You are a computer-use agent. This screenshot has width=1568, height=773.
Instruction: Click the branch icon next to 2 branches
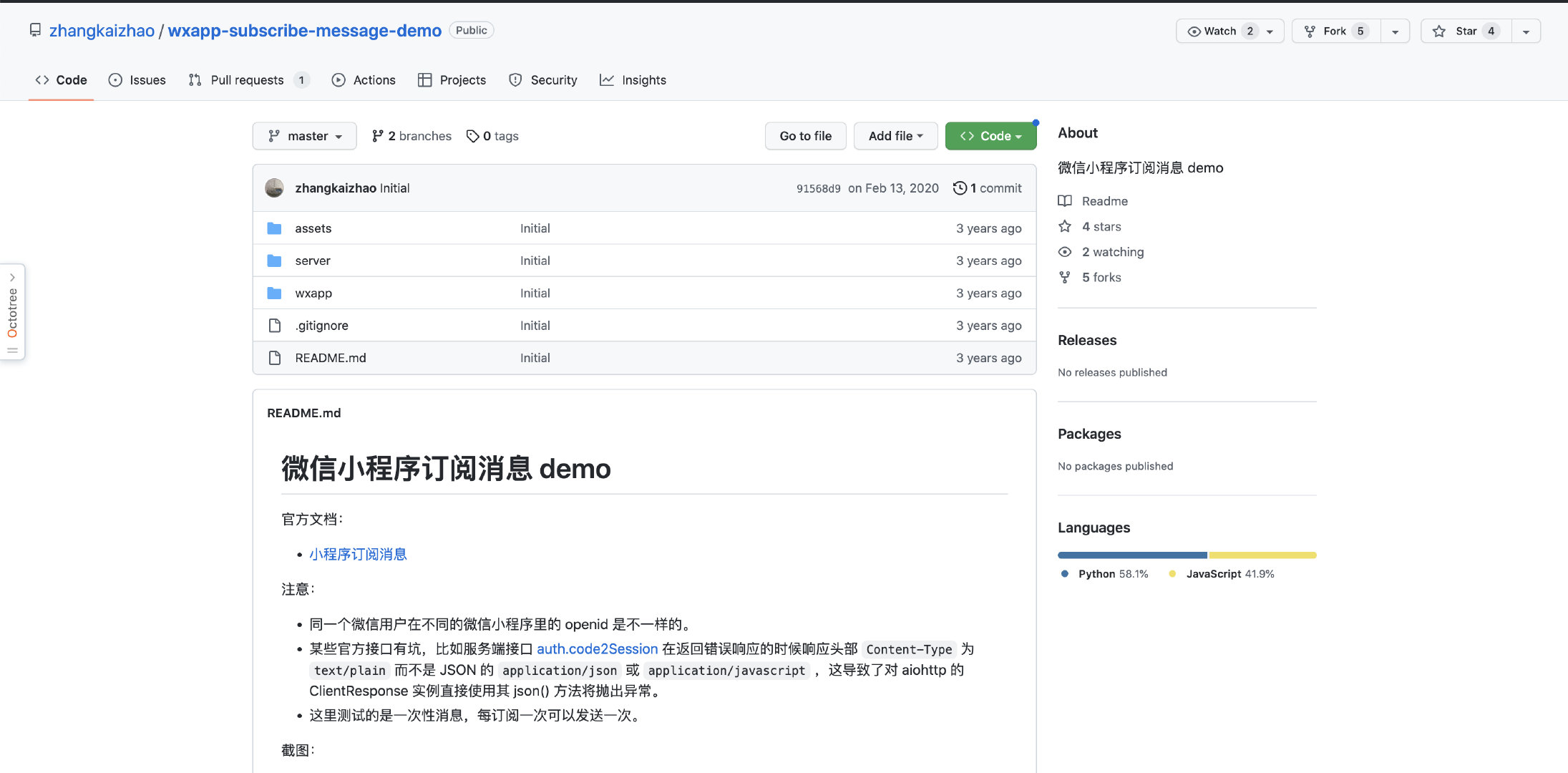click(378, 136)
